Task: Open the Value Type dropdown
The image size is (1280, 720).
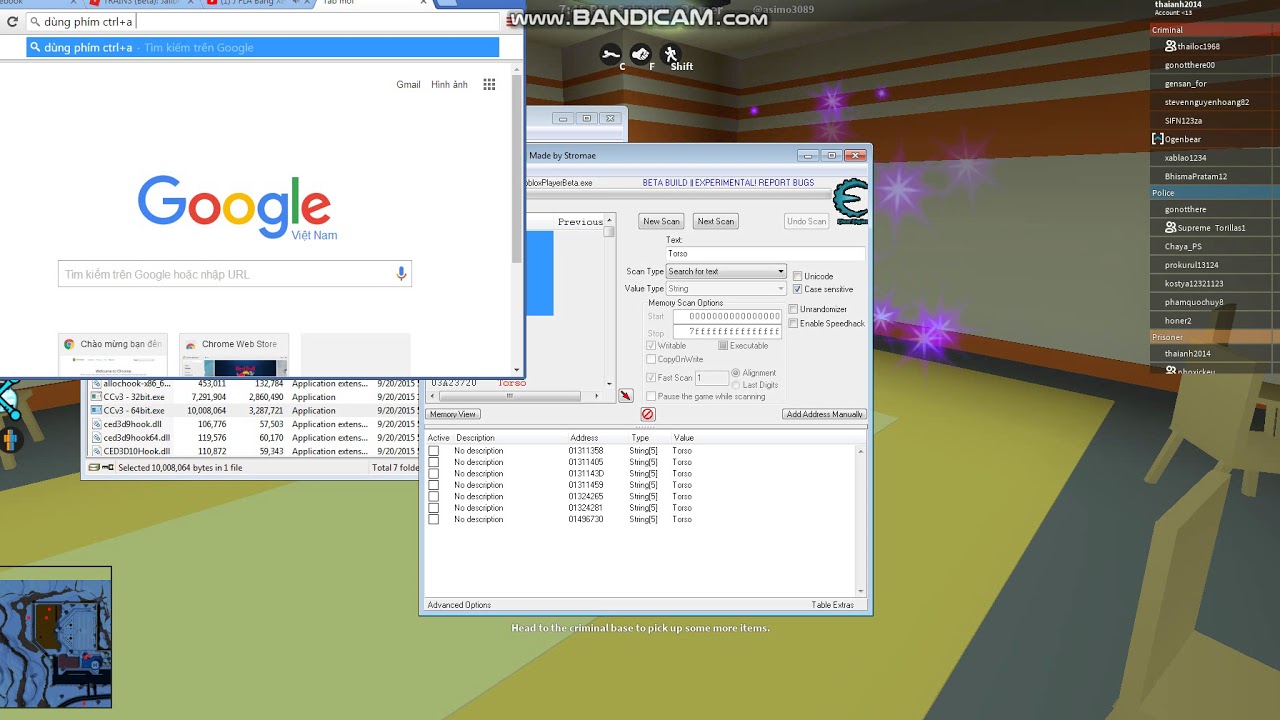Action: [726, 288]
